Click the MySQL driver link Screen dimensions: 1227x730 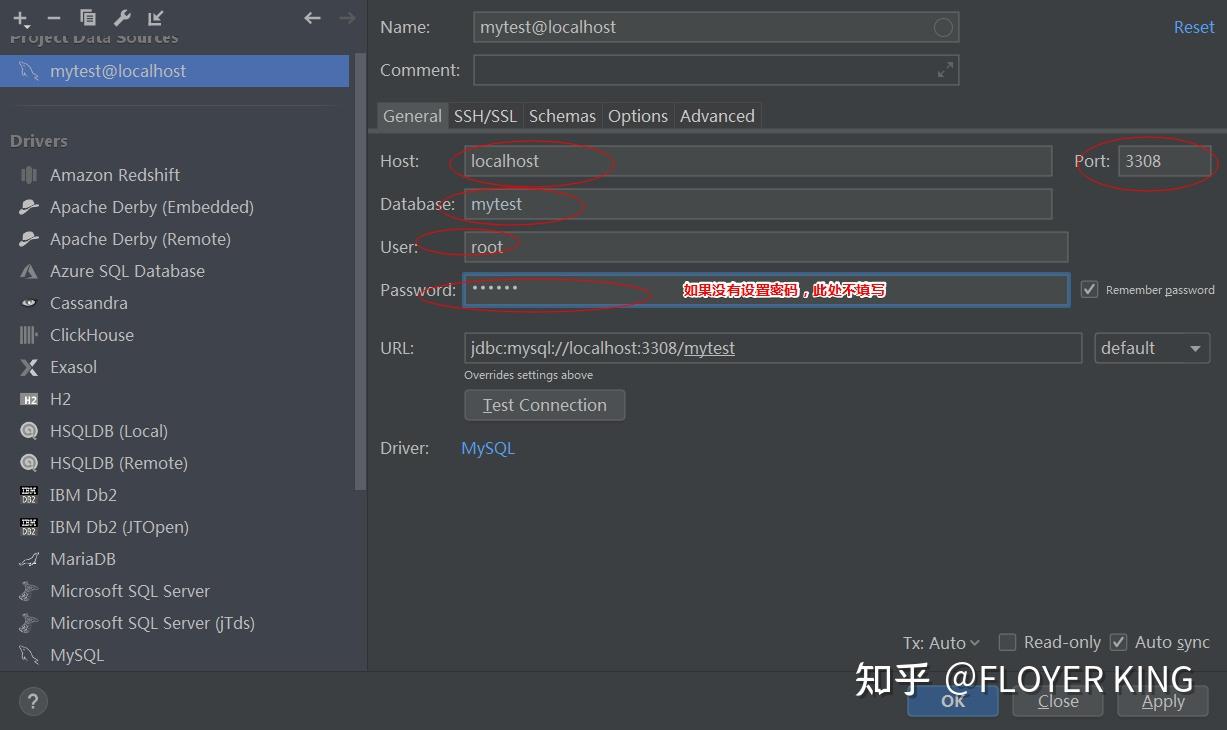tap(487, 448)
